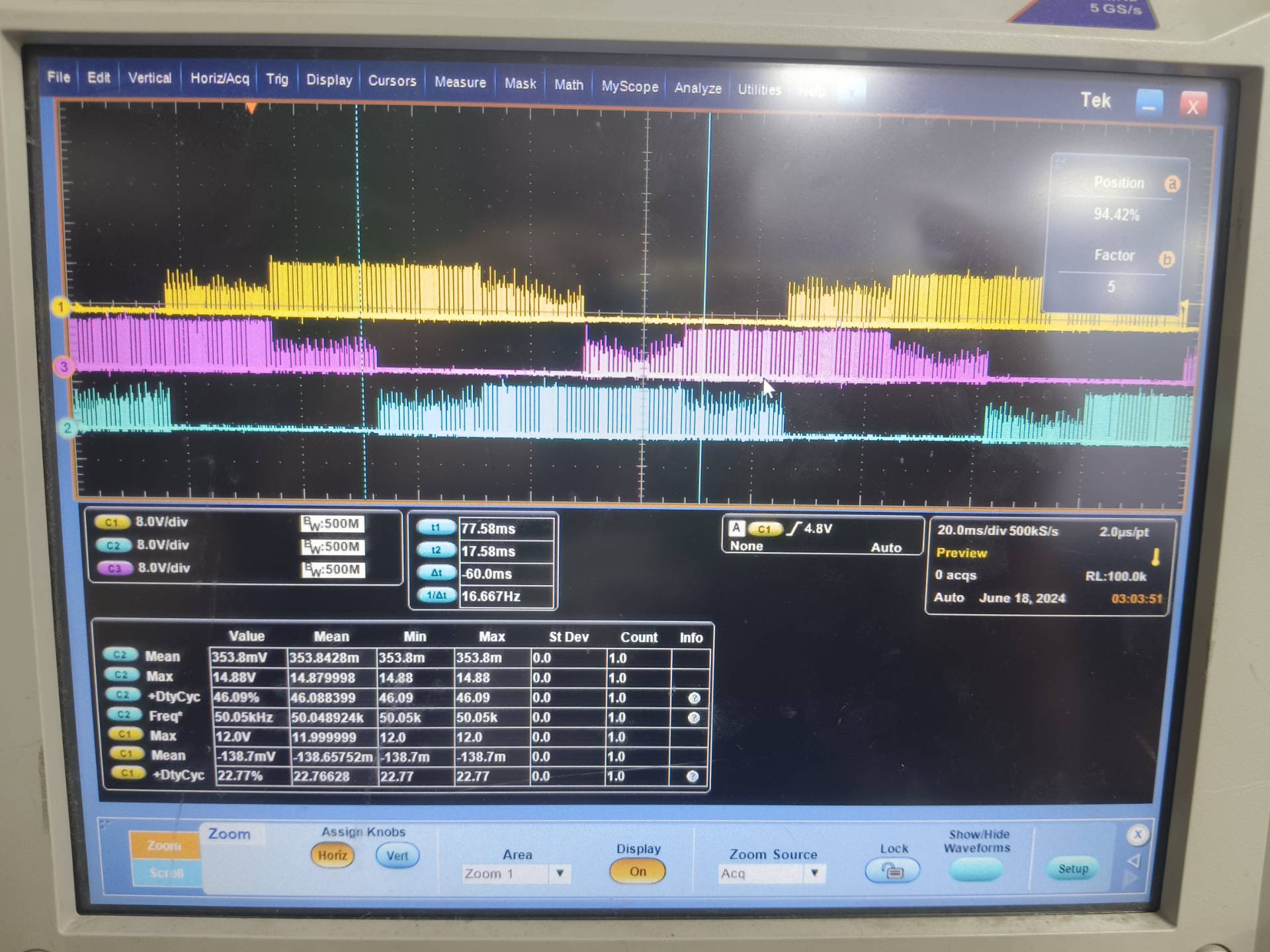Viewport: 1270px width, 952px height.
Task: Click the C1 badge of the +DtyCyc measurement
Action: tap(127, 773)
